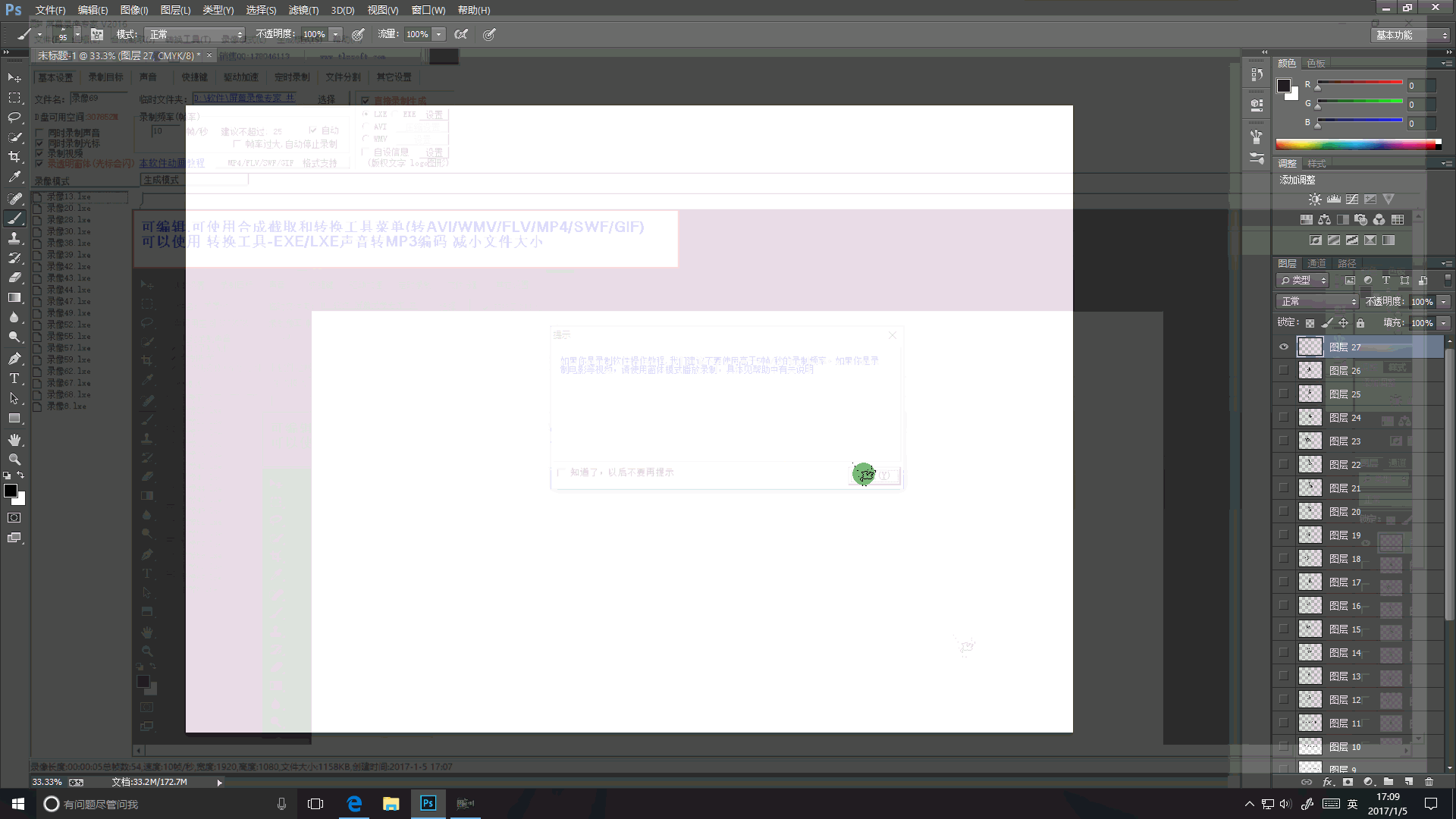Select the Blur tool

pyautogui.click(x=14, y=317)
